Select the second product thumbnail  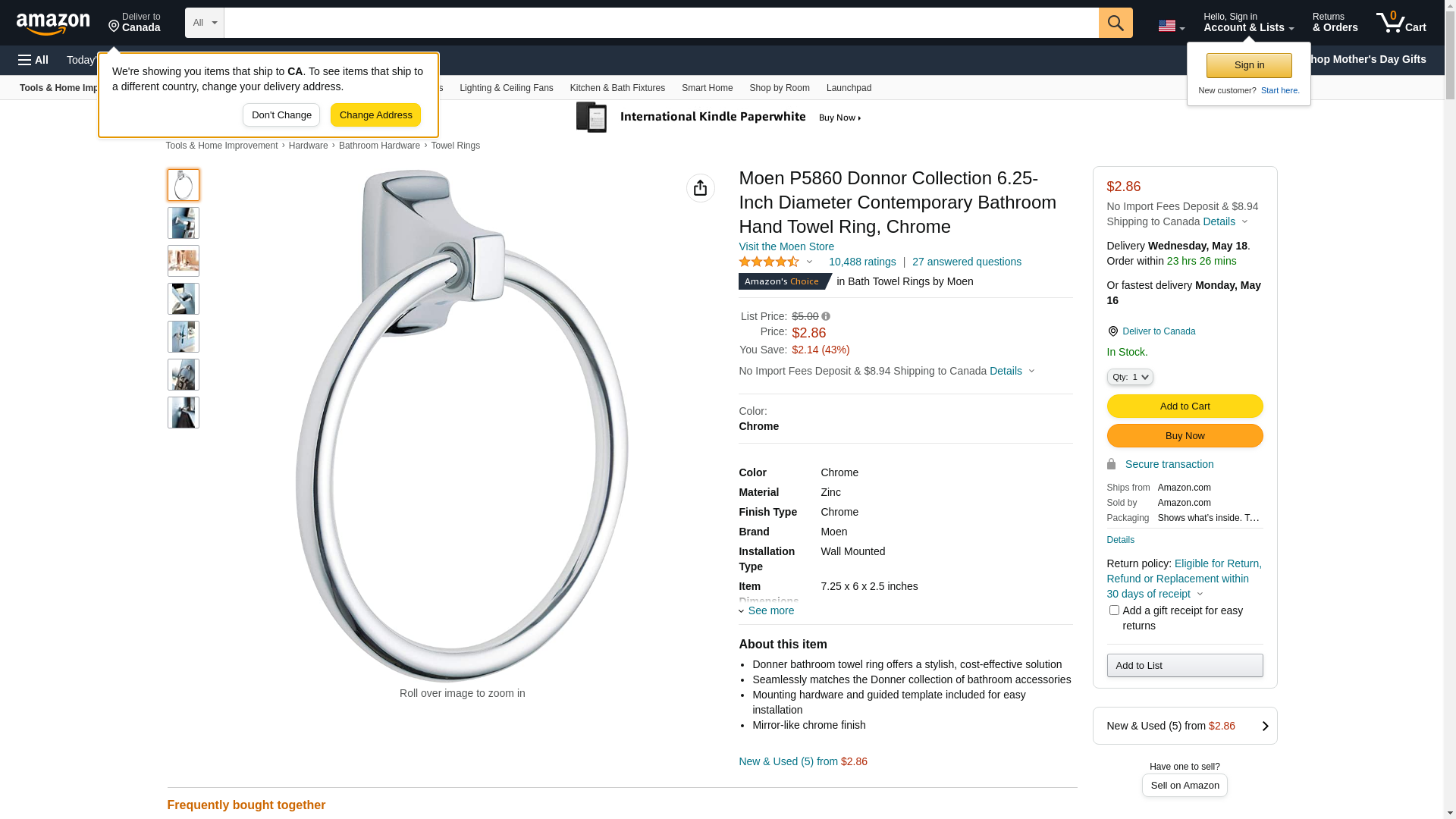pyautogui.click(x=183, y=223)
